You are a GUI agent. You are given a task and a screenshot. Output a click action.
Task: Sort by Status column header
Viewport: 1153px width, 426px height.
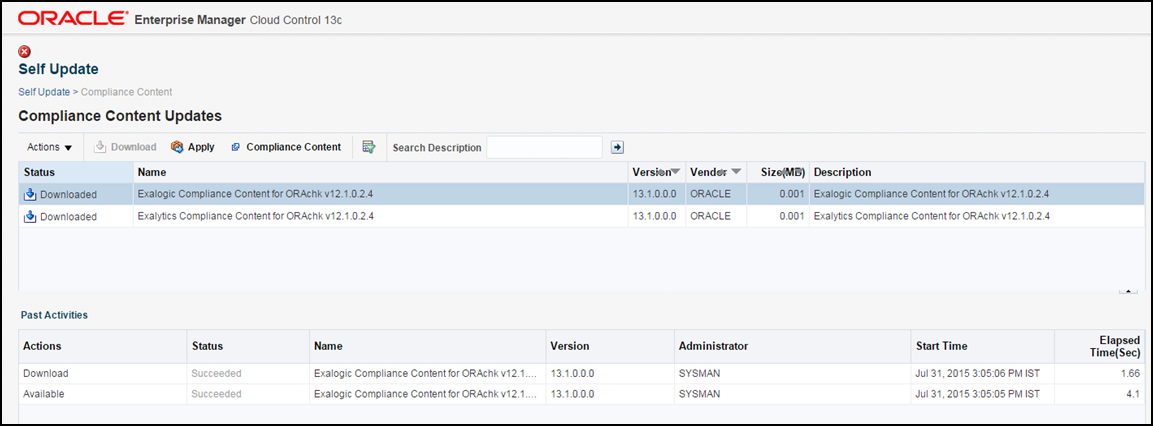[x=40, y=172]
